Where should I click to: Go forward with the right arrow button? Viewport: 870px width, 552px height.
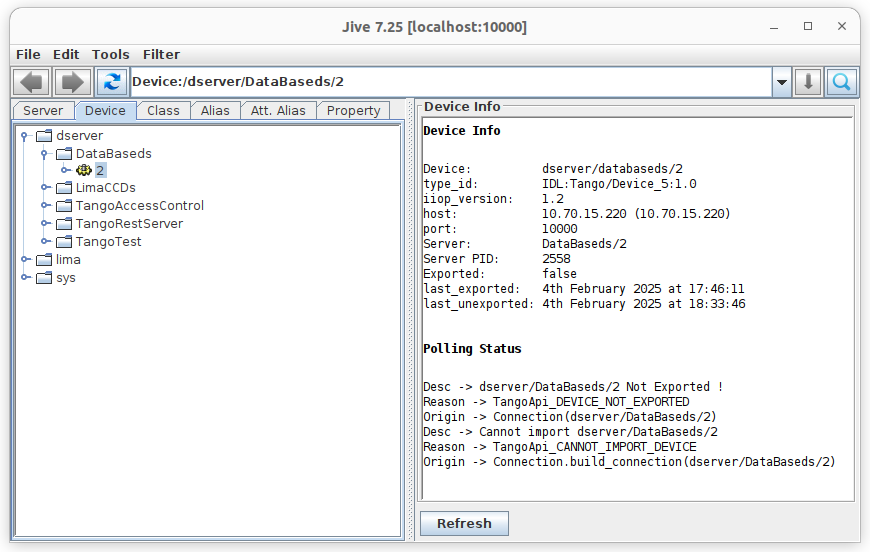(x=73, y=82)
